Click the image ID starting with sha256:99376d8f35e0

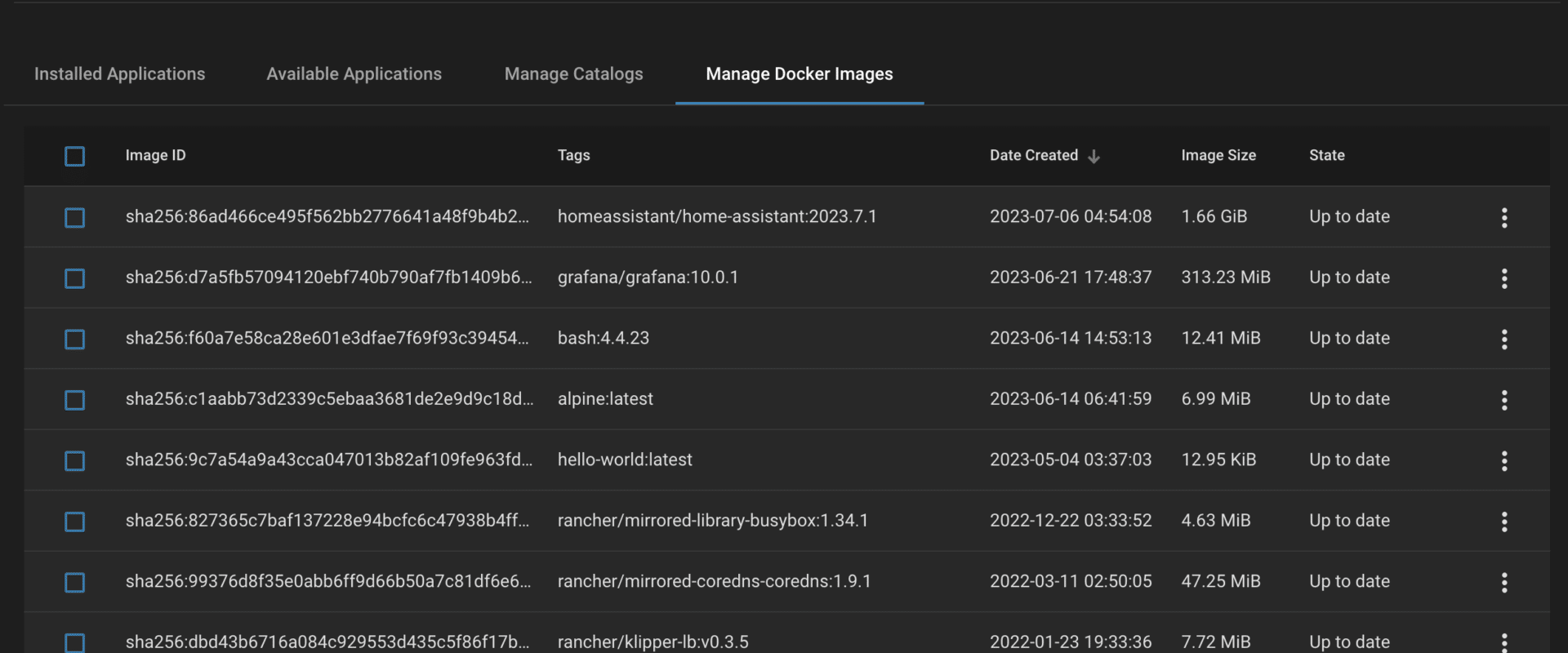coord(327,581)
